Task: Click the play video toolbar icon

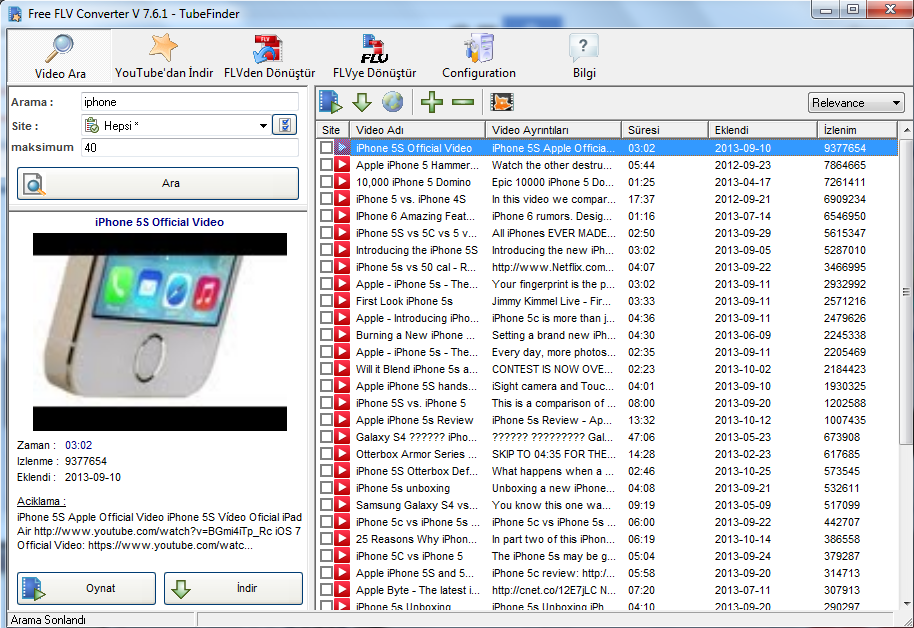Action: 331,102
